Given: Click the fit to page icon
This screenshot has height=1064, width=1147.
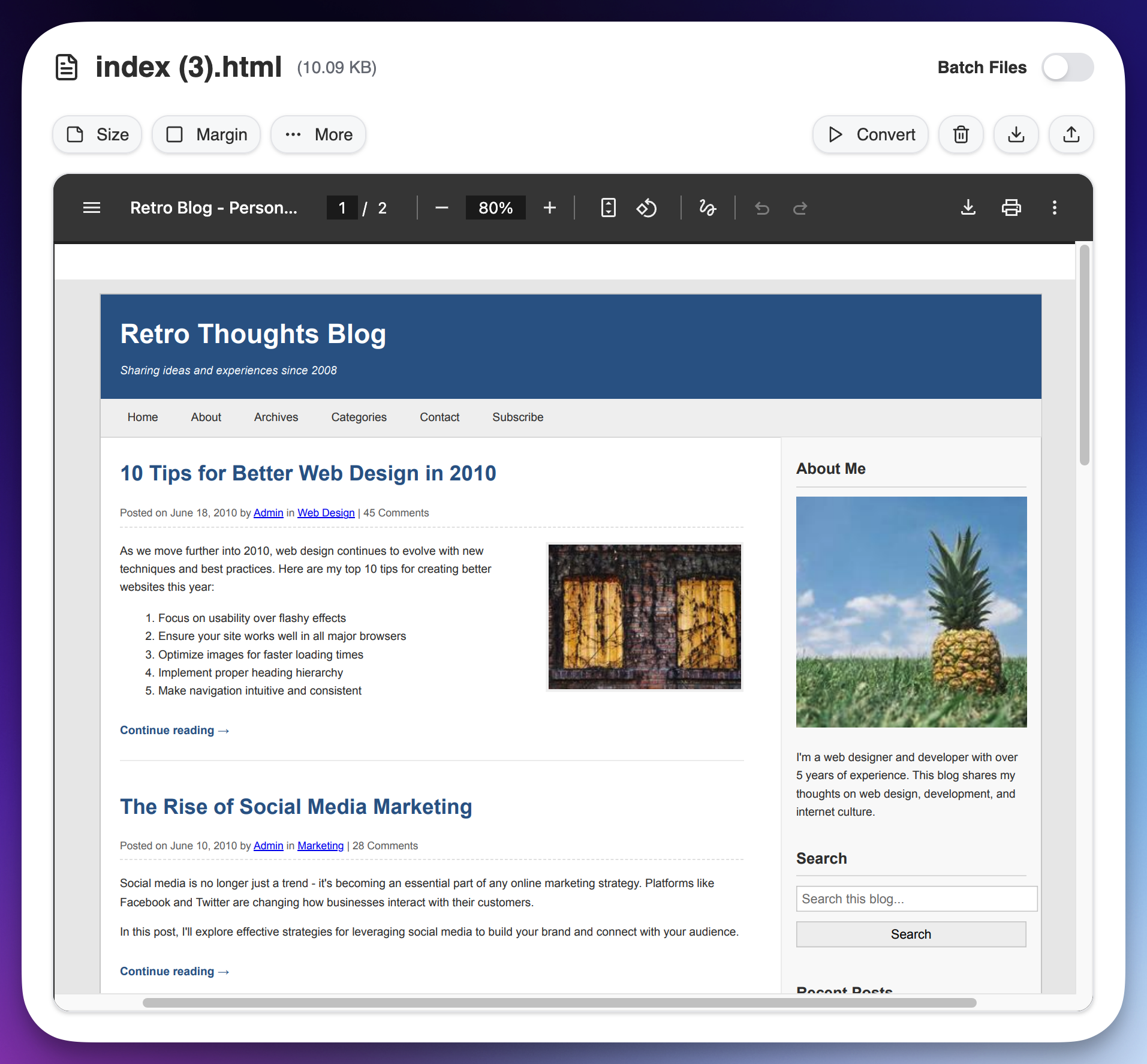Looking at the screenshot, I should [x=609, y=208].
